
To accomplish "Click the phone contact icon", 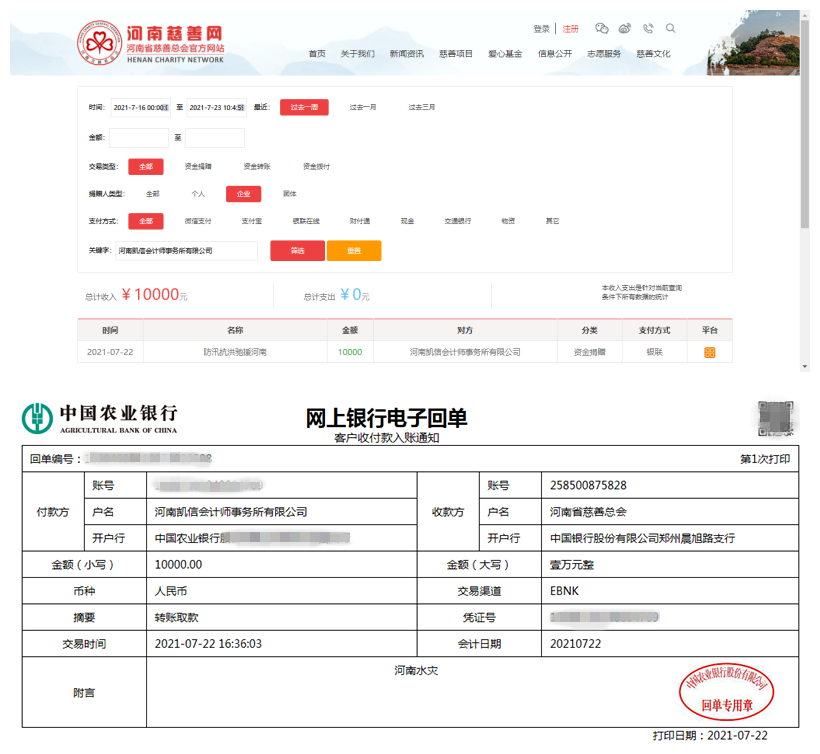I will (x=648, y=29).
